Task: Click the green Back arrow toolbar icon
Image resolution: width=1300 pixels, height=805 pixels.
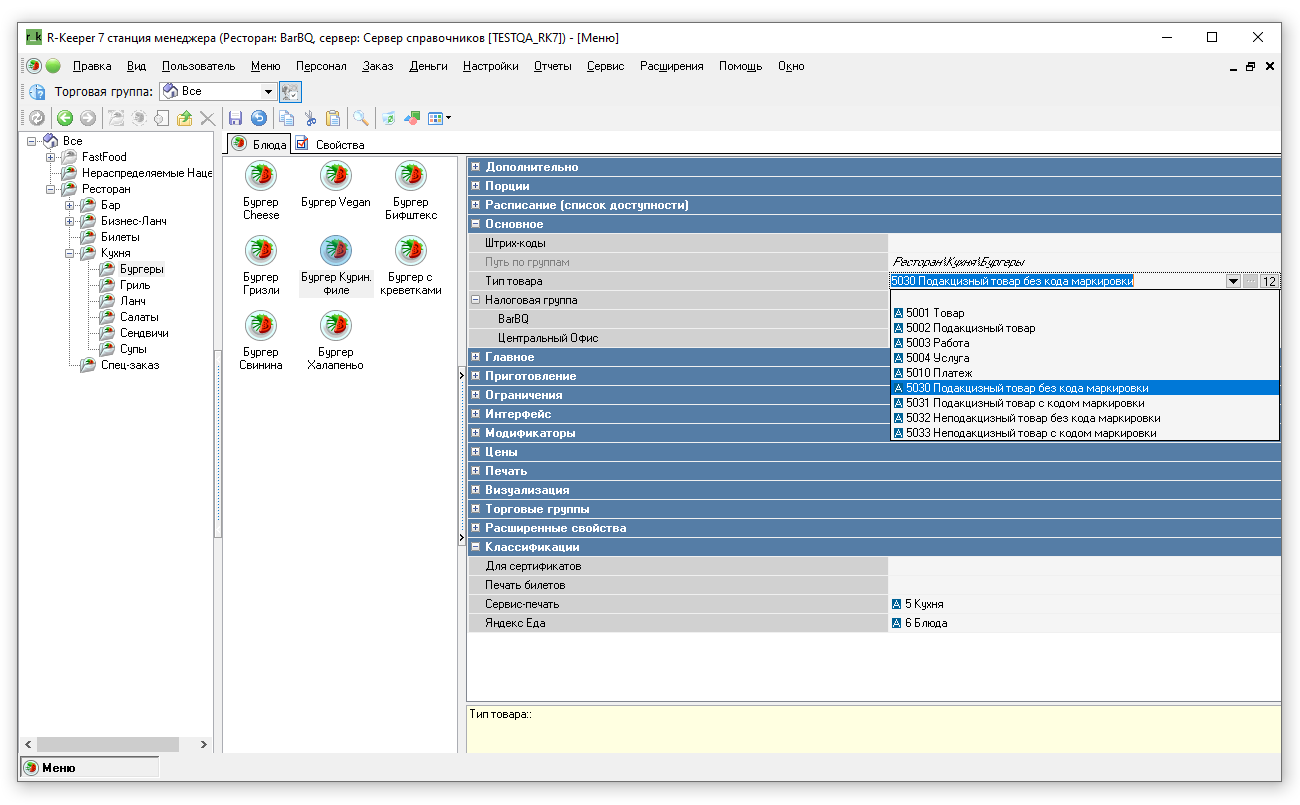Action: click(x=65, y=118)
